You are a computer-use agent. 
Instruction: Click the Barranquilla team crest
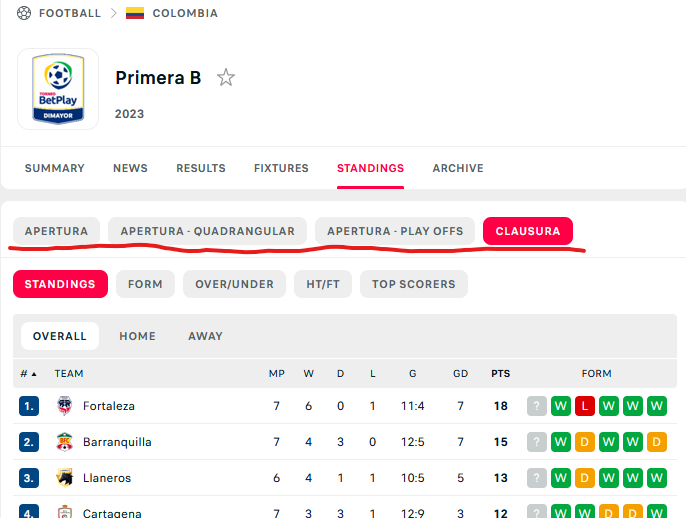[65, 442]
